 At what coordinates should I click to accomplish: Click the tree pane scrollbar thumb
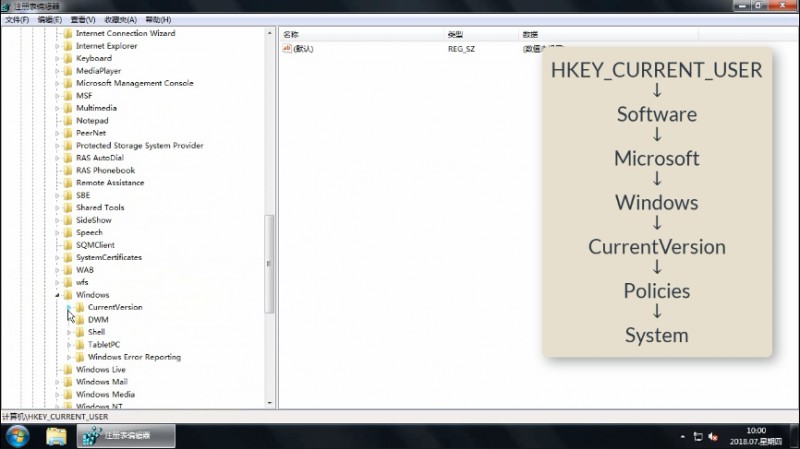coord(269,264)
